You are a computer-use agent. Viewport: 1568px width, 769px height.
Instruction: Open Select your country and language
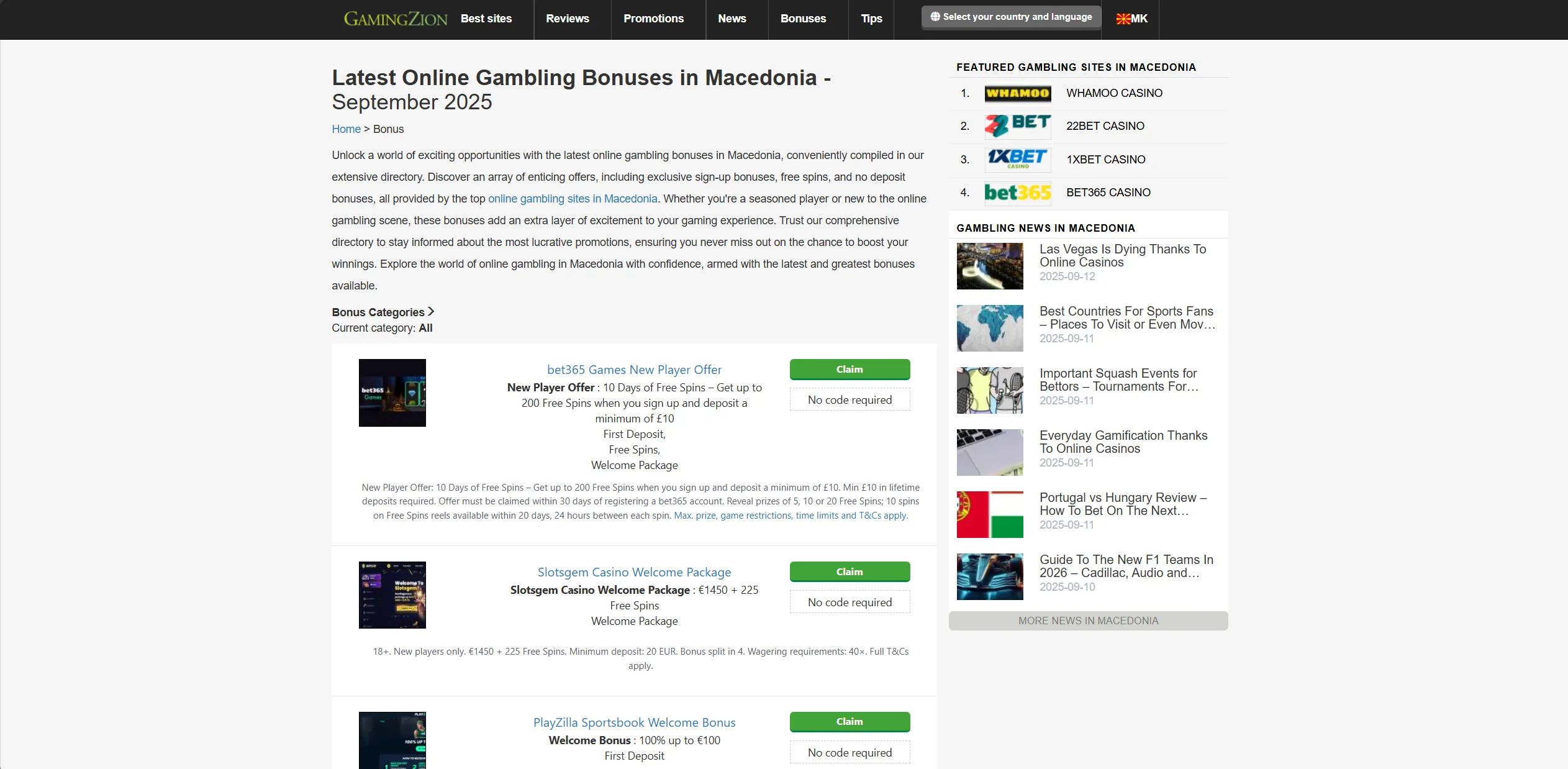pyautogui.click(x=1011, y=17)
